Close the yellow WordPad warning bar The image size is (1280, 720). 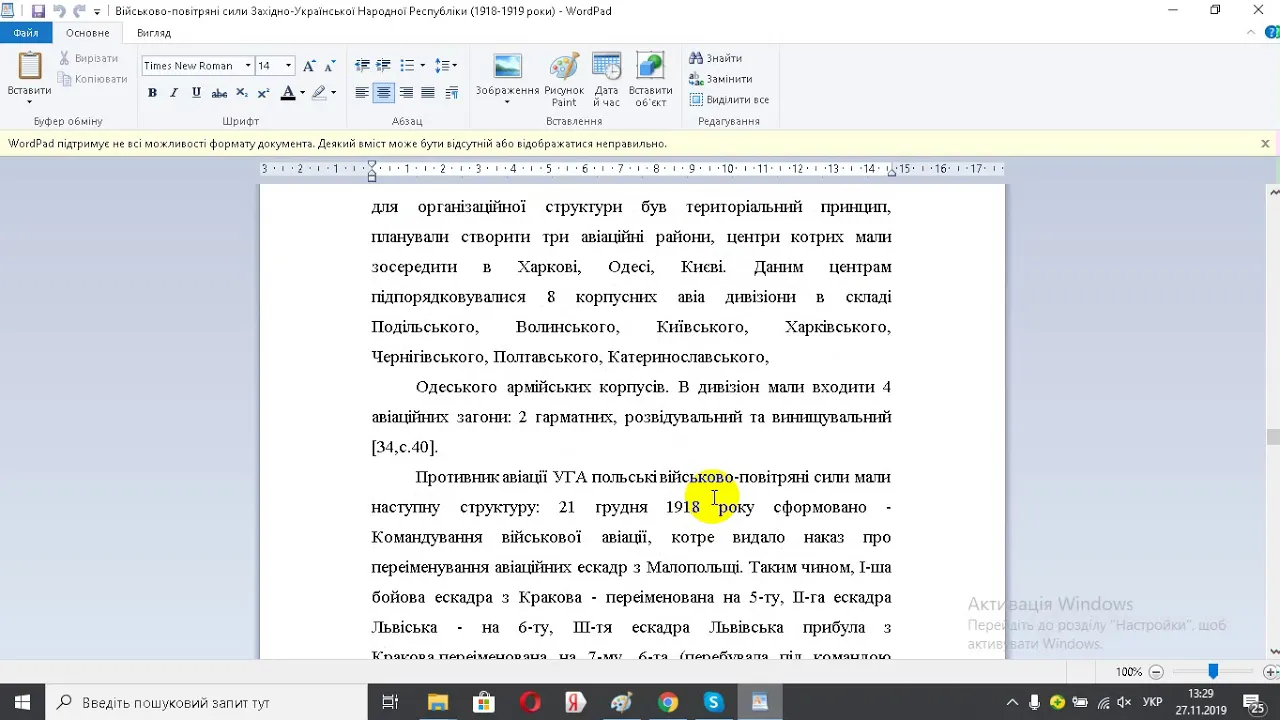pyautogui.click(x=1265, y=144)
